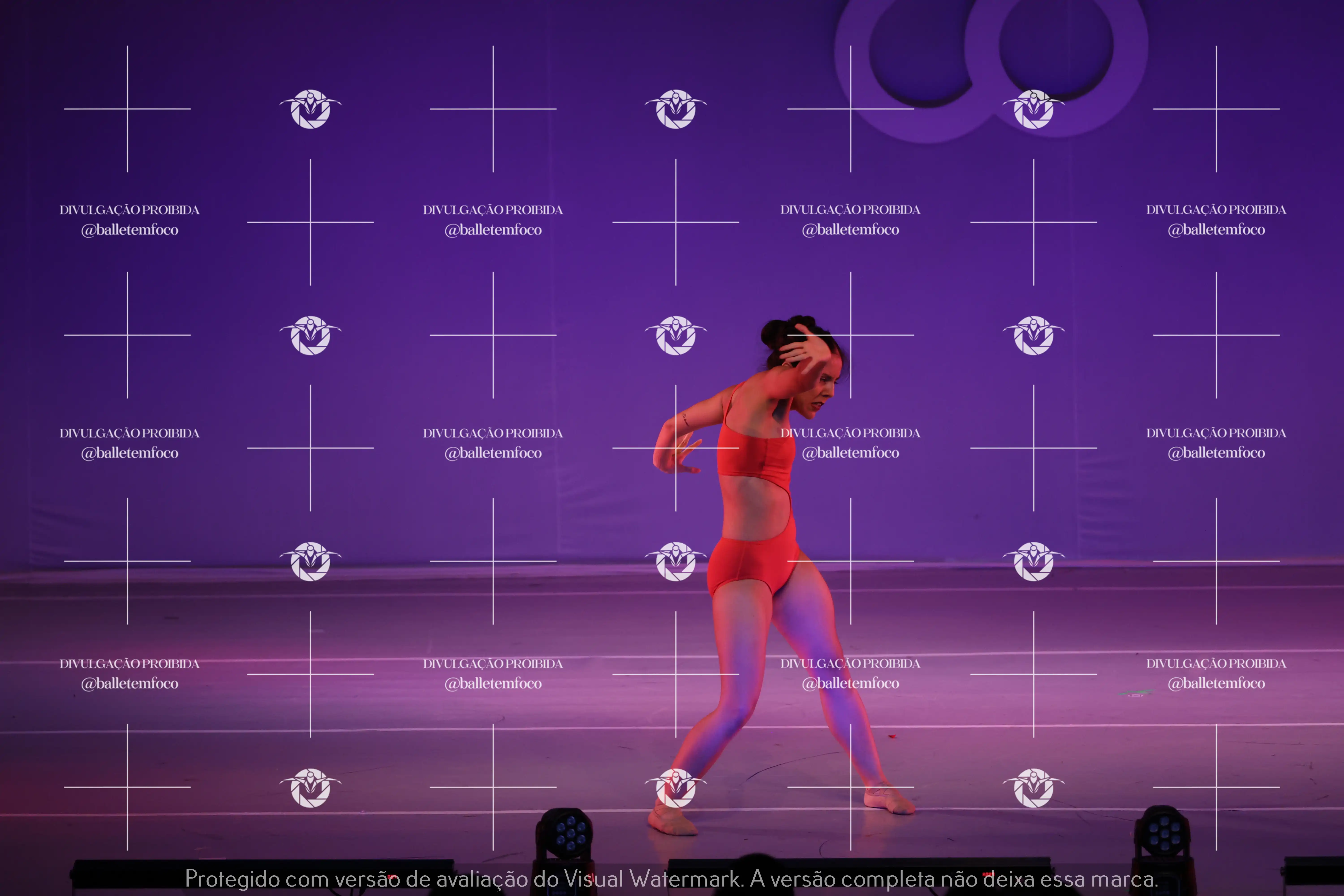This screenshot has width=1344, height=896.
Task: Click the word 'Protegido' in the bottom caption
Action: point(232,879)
